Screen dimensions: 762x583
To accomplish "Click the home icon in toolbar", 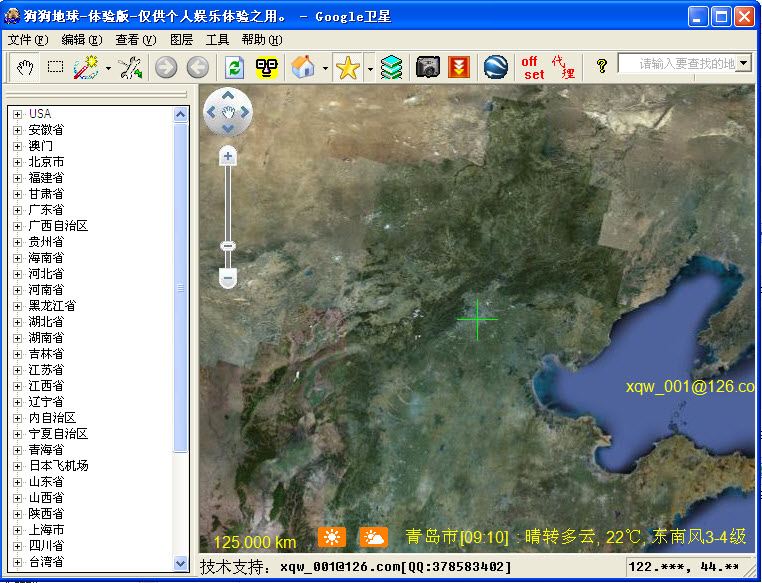I will pyautogui.click(x=302, y=67).
